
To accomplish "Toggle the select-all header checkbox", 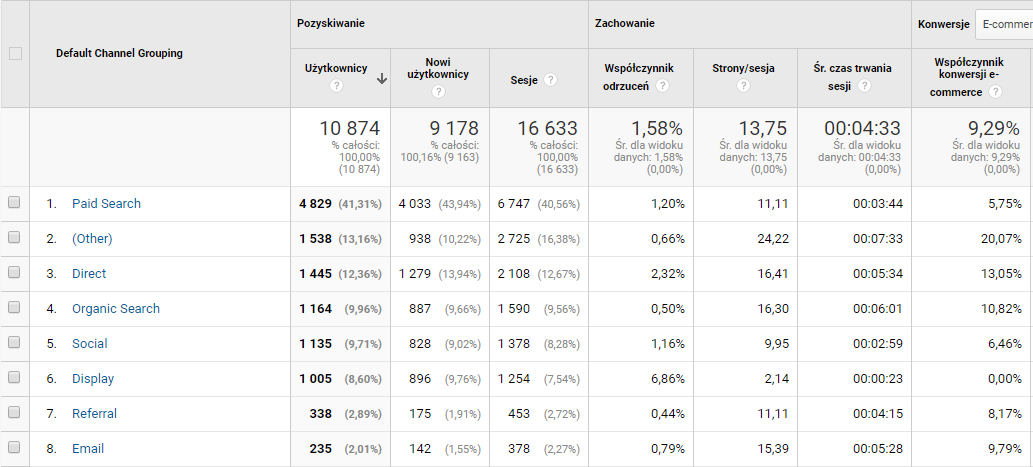I will tap(15, 53).
